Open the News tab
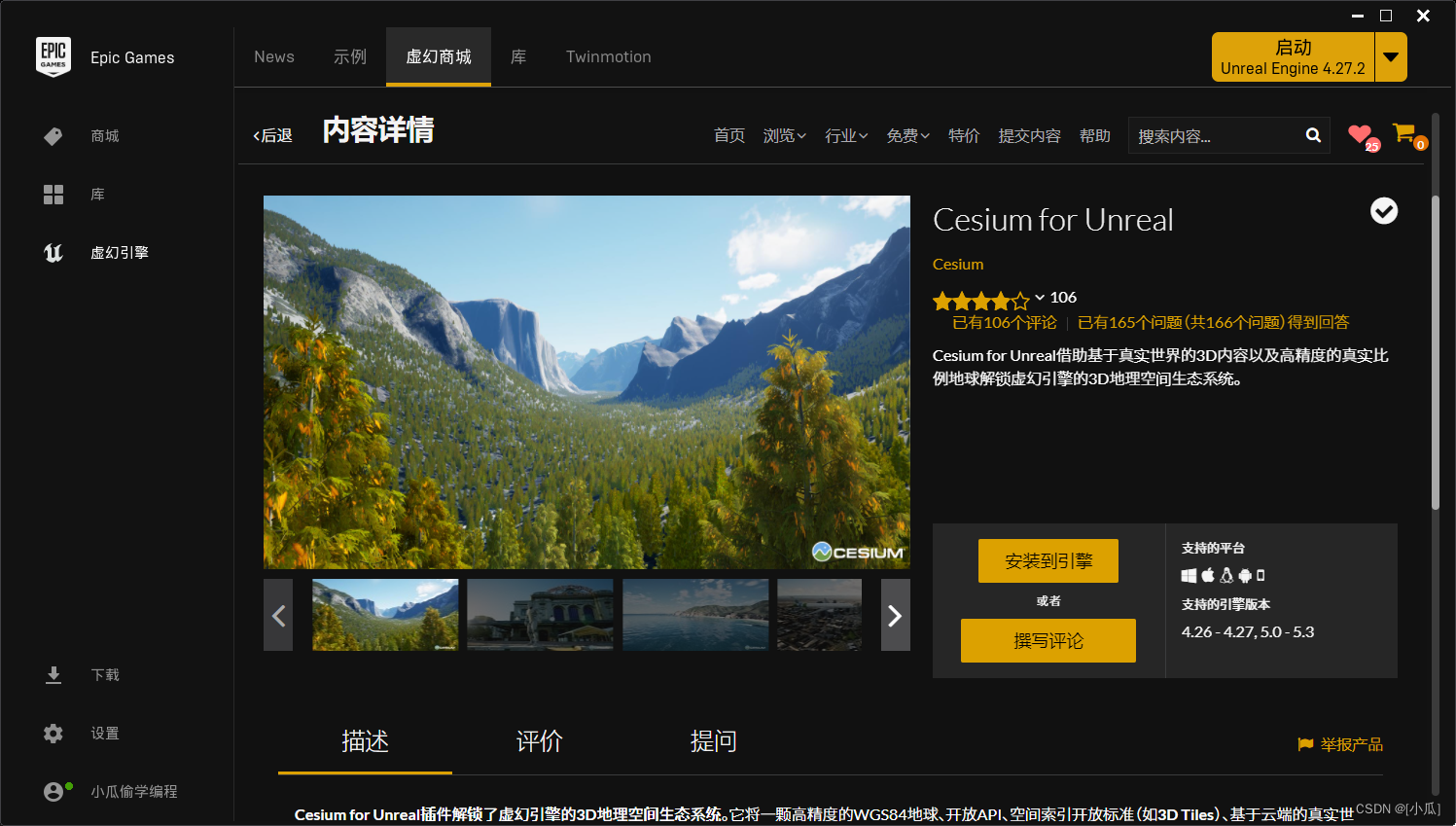This screenshot has width=1456, height=826. coord(274,56)
